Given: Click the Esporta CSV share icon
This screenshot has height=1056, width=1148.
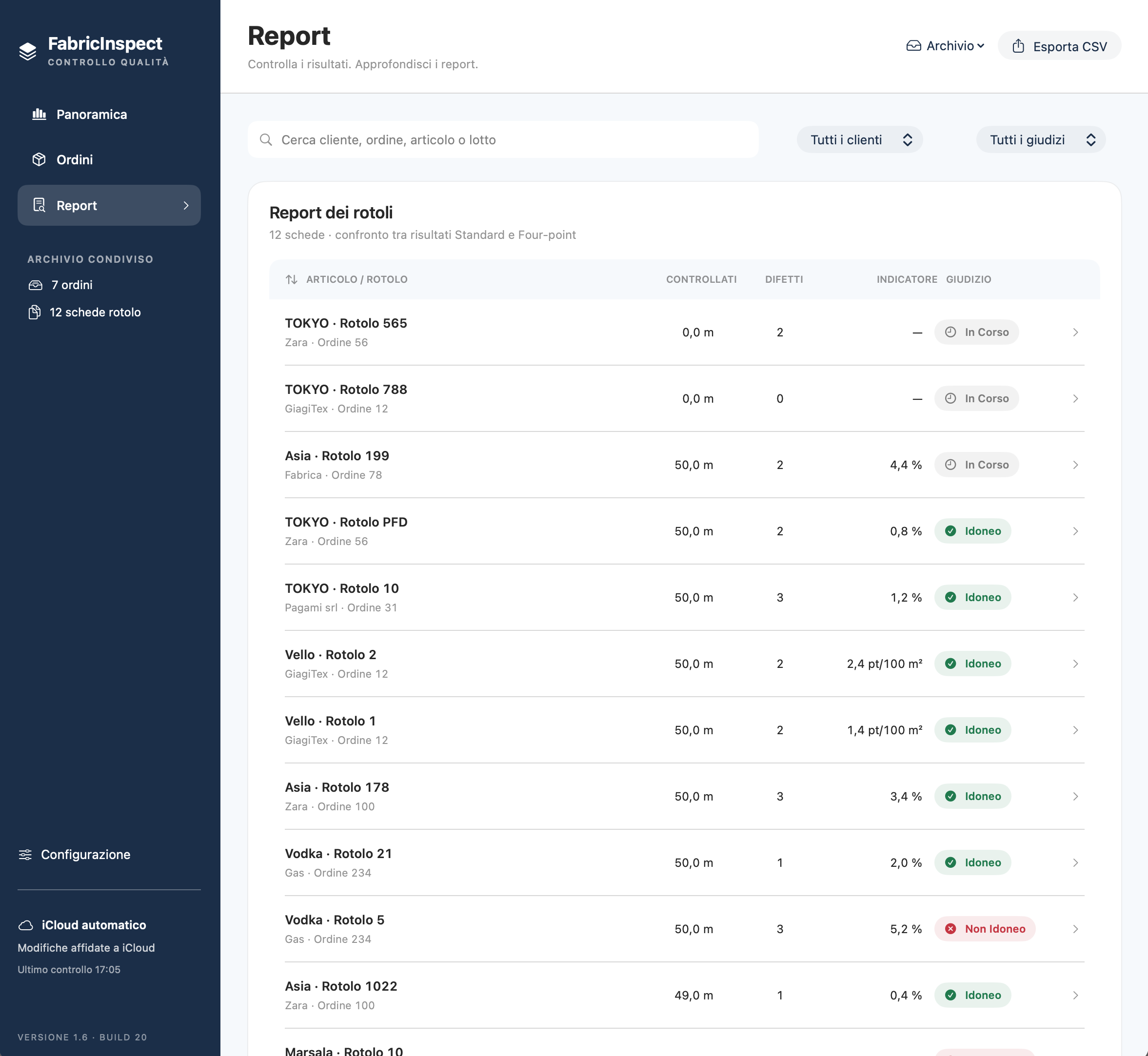Looking at the screenshot, I should tap(1018, 46).
